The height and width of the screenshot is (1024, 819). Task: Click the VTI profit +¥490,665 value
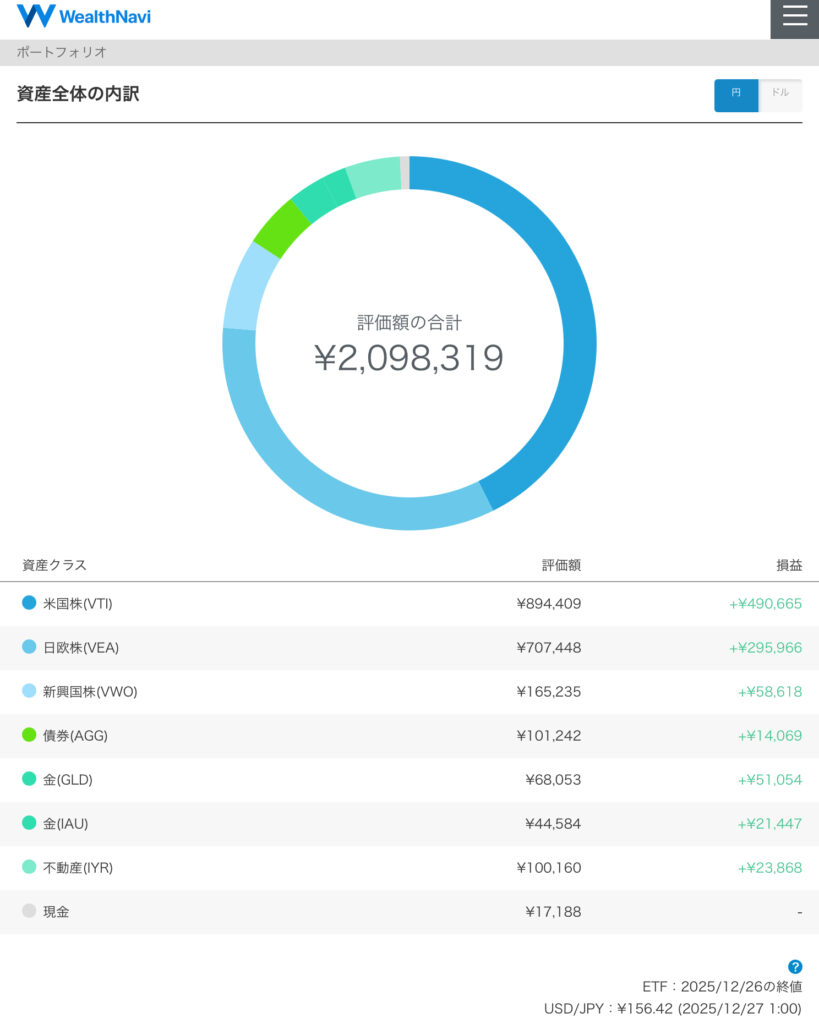click(765, 604)
